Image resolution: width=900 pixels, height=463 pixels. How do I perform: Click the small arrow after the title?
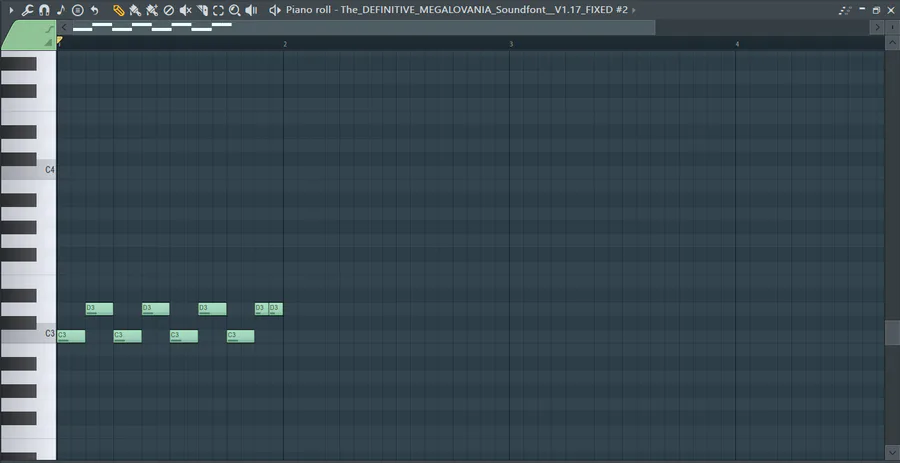[x=634, y=10]
